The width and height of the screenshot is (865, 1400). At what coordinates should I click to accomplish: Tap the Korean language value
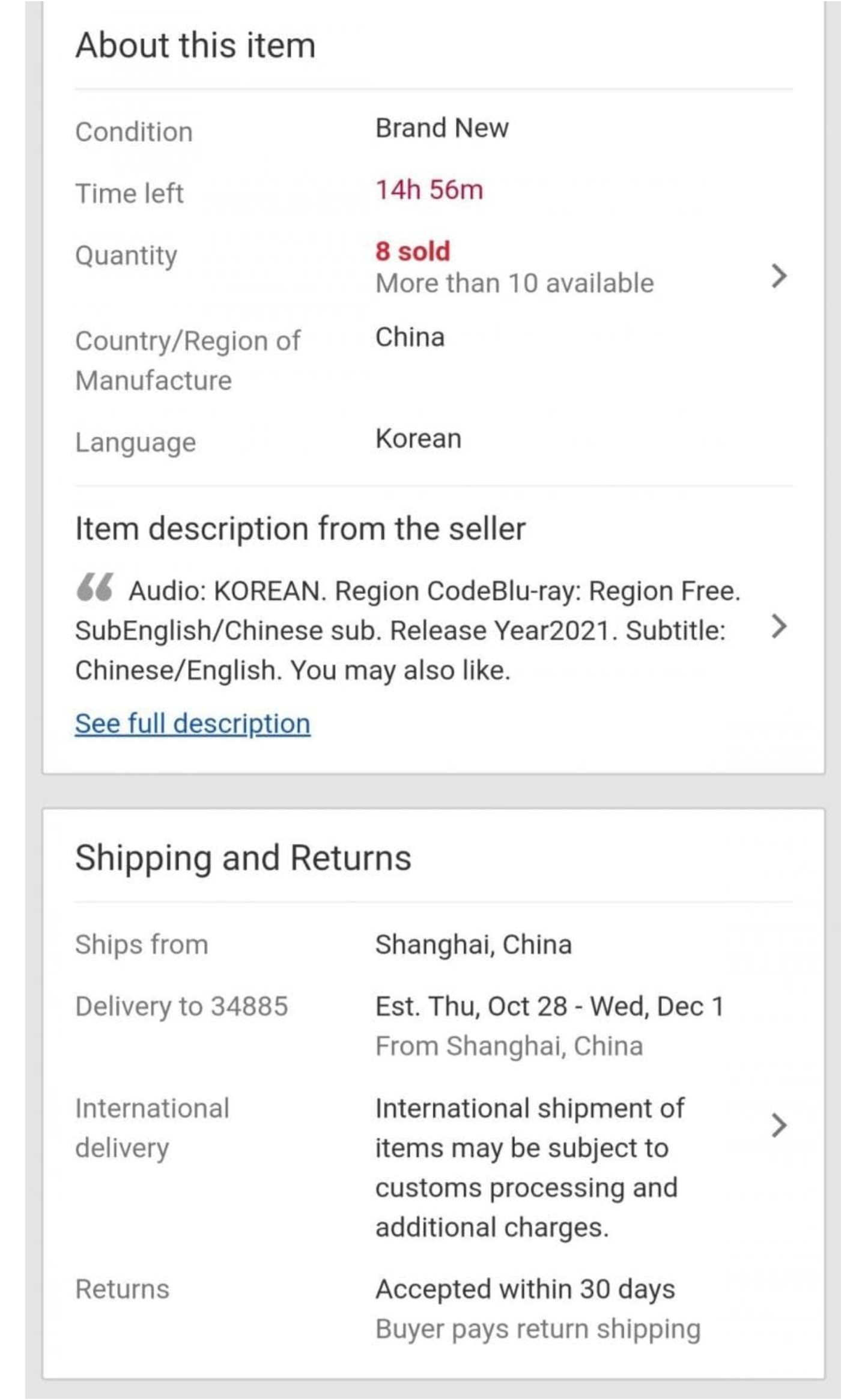[x=418, y=439]
